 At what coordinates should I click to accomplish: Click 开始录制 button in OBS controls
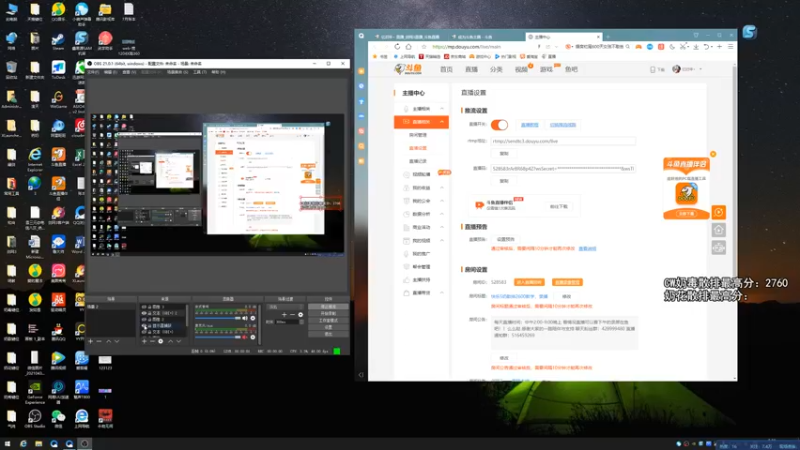pos(329,314)
